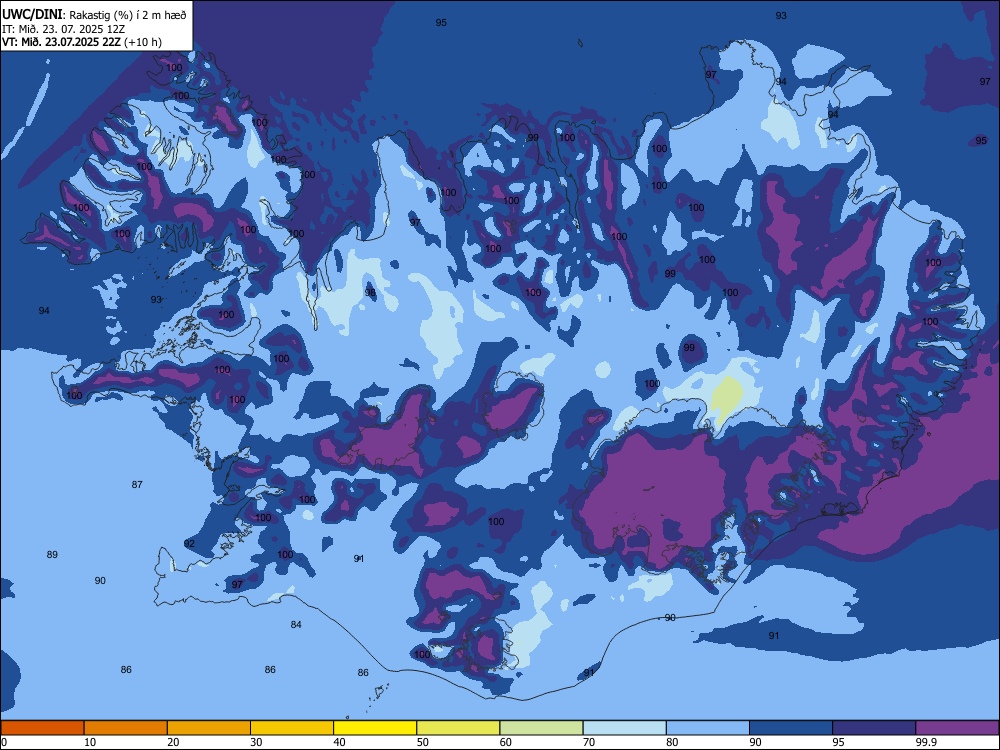This screenshot has width=1000, height=750.
Task: Click the '84' humidity value on the map
Action: [296, 624]
